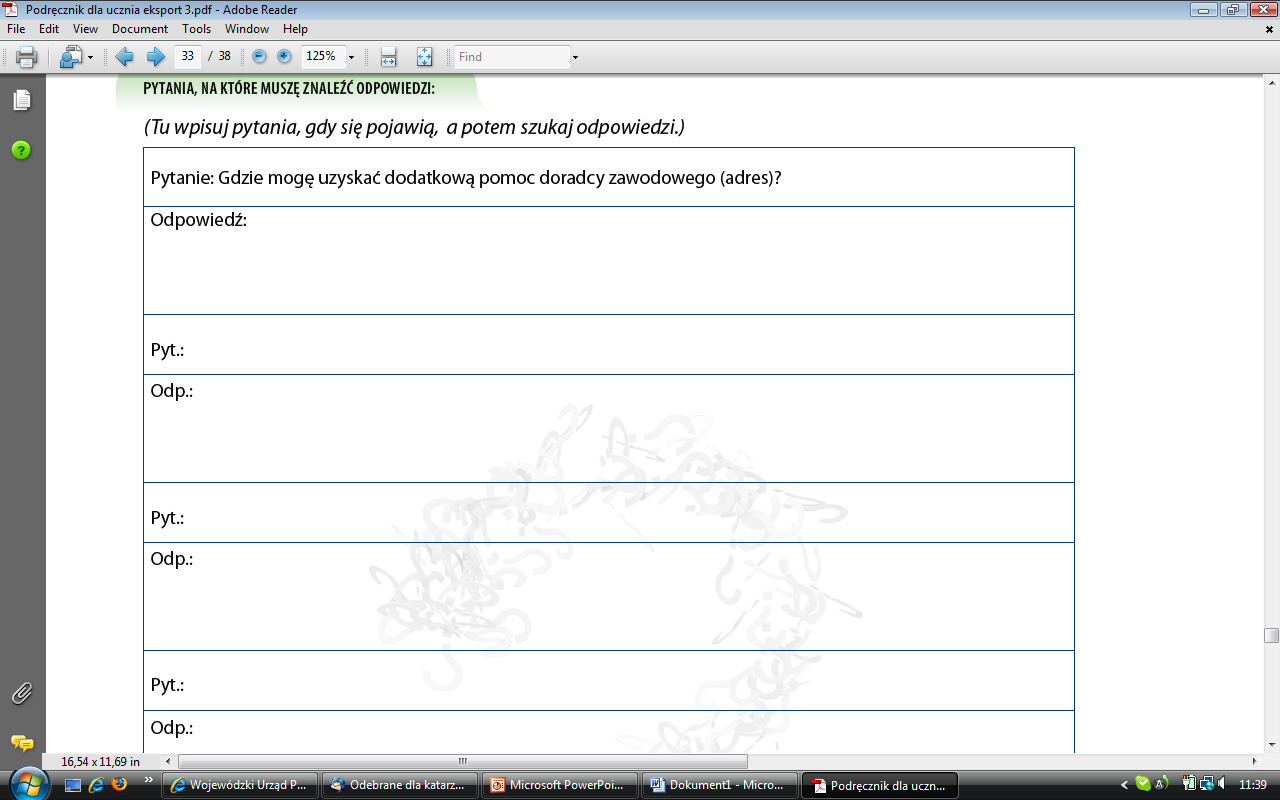Click the 125% zoom value field
The width and height of the screenshot is (1280, 800).
322,56
